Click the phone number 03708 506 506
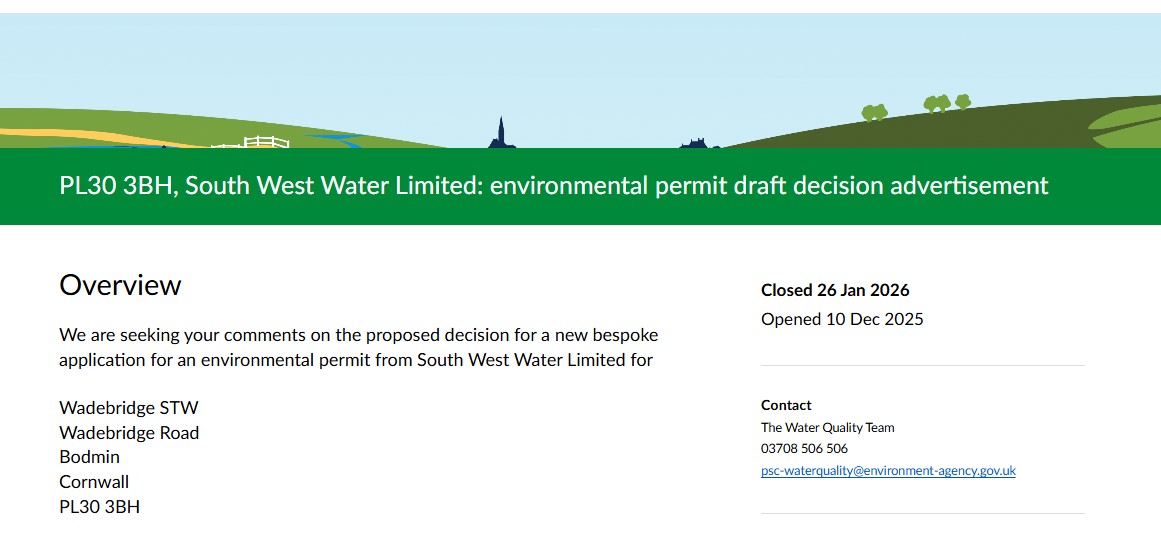 804,449
